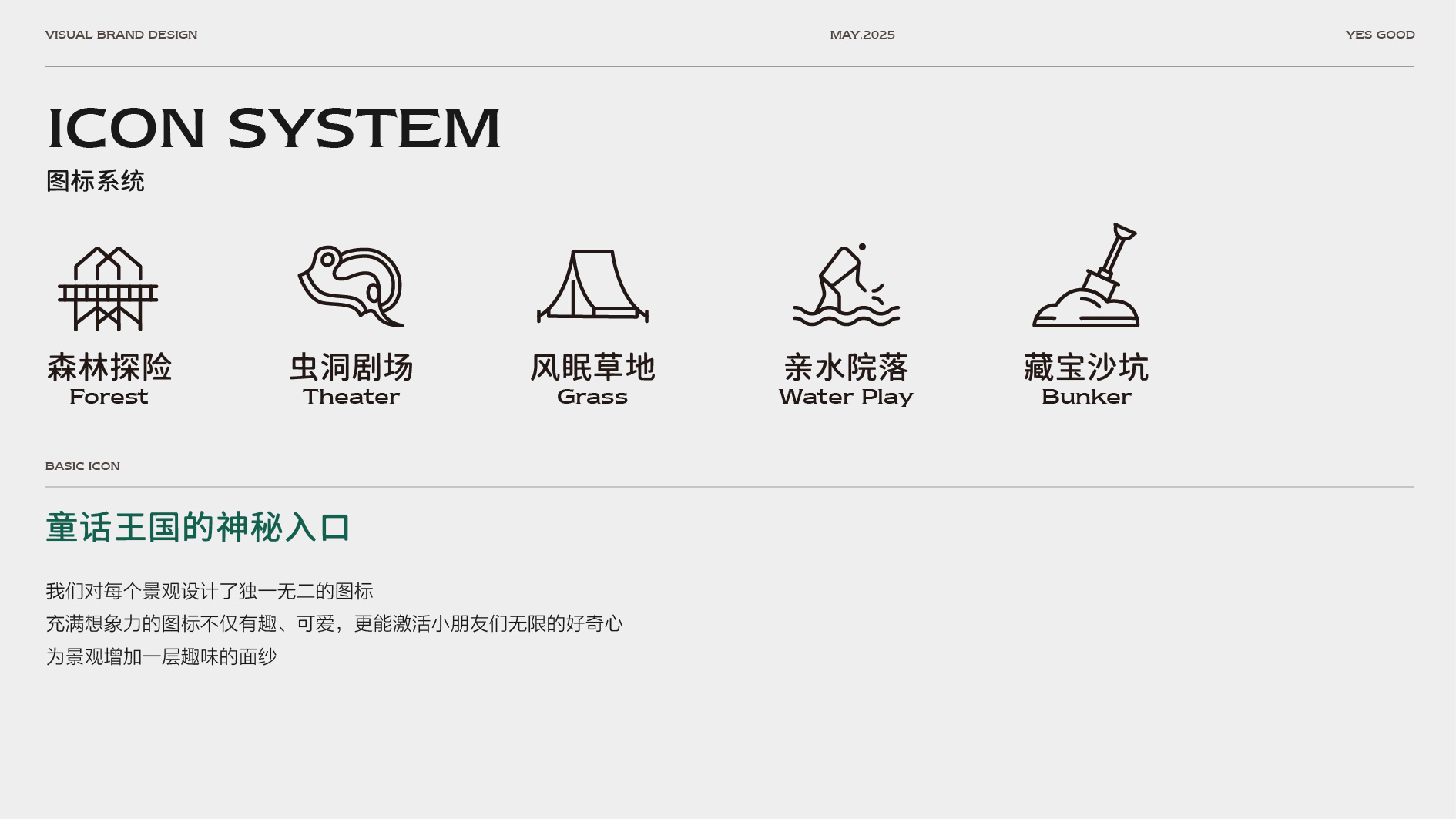Select the VISUAL BRAND DESIGN header text

click(x=121, y=35)
